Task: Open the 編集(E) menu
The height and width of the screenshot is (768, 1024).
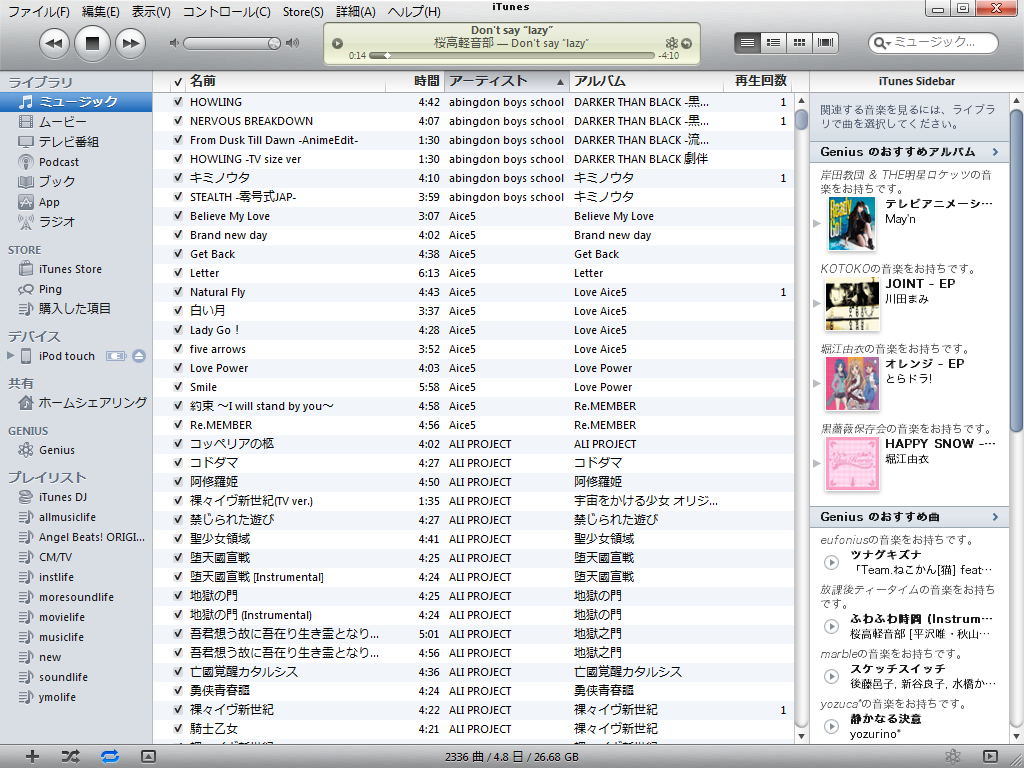Action: [101, 12]
